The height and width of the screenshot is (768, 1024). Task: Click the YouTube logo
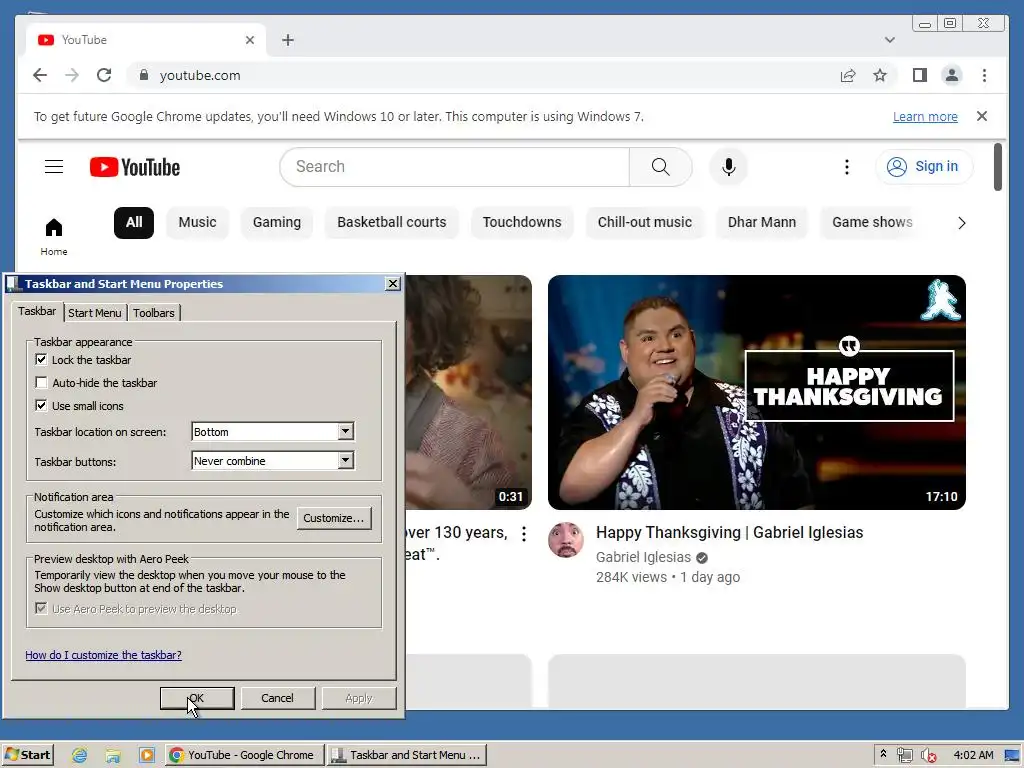[135, 167]
